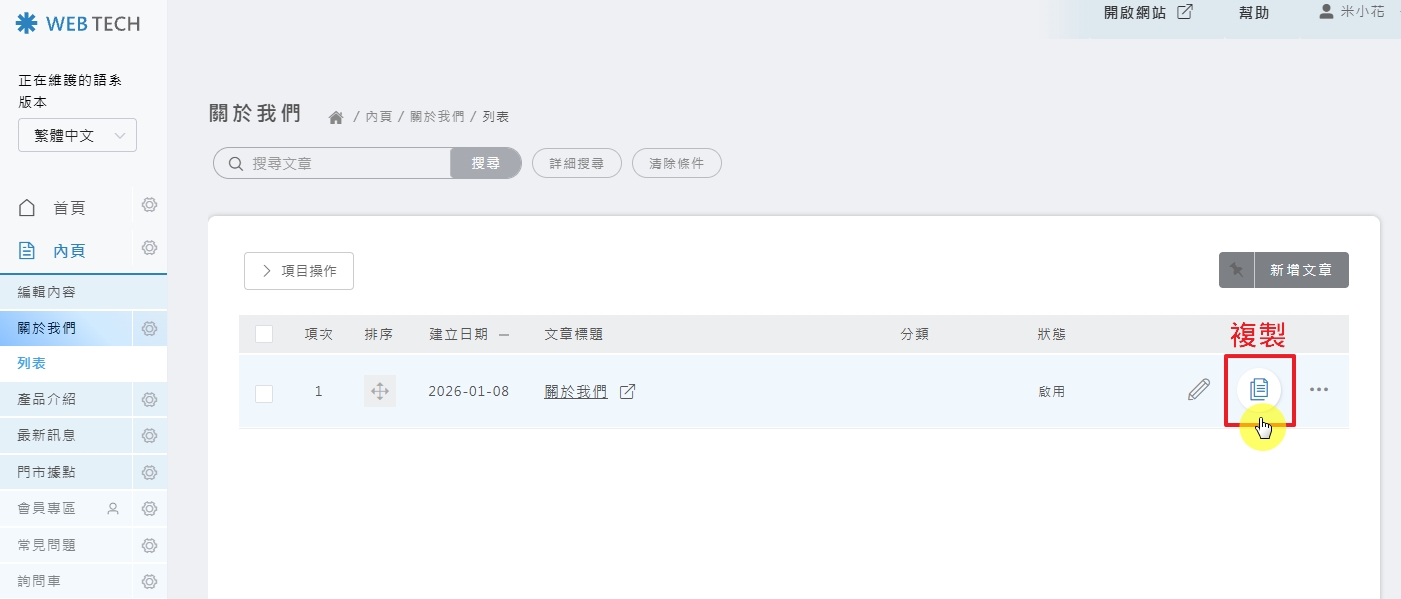Click the 關於我們 article title link
Viewport: 1401px width, 599px height.
[575, 392]
